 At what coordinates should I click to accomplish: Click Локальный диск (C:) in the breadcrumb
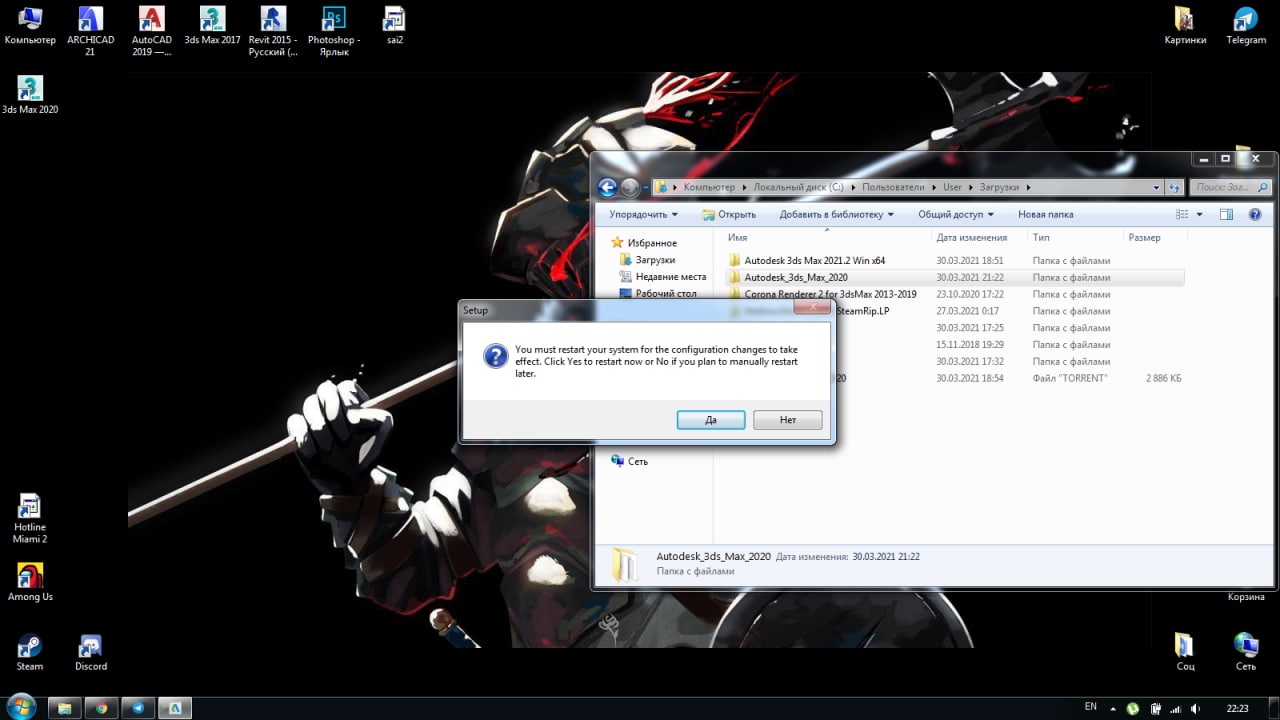pyautogui.click(x=799, y=187)
